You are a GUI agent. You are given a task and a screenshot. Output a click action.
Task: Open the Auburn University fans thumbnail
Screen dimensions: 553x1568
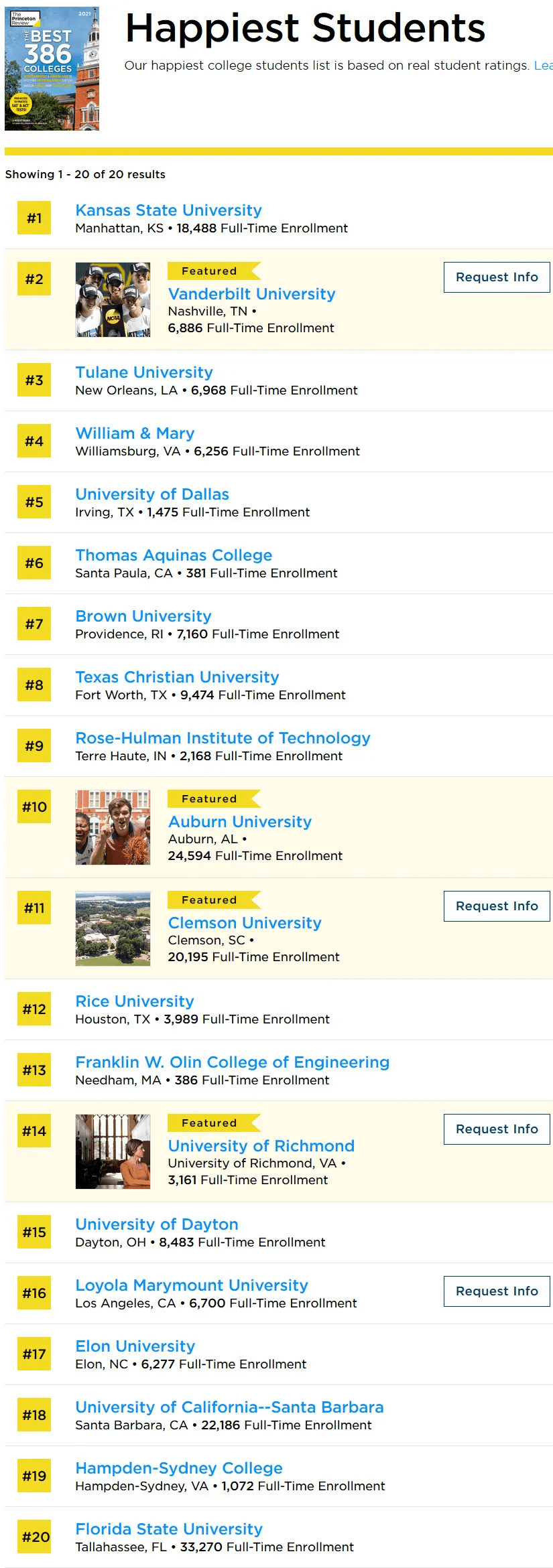pyautogui.click(x=113, y=827)
